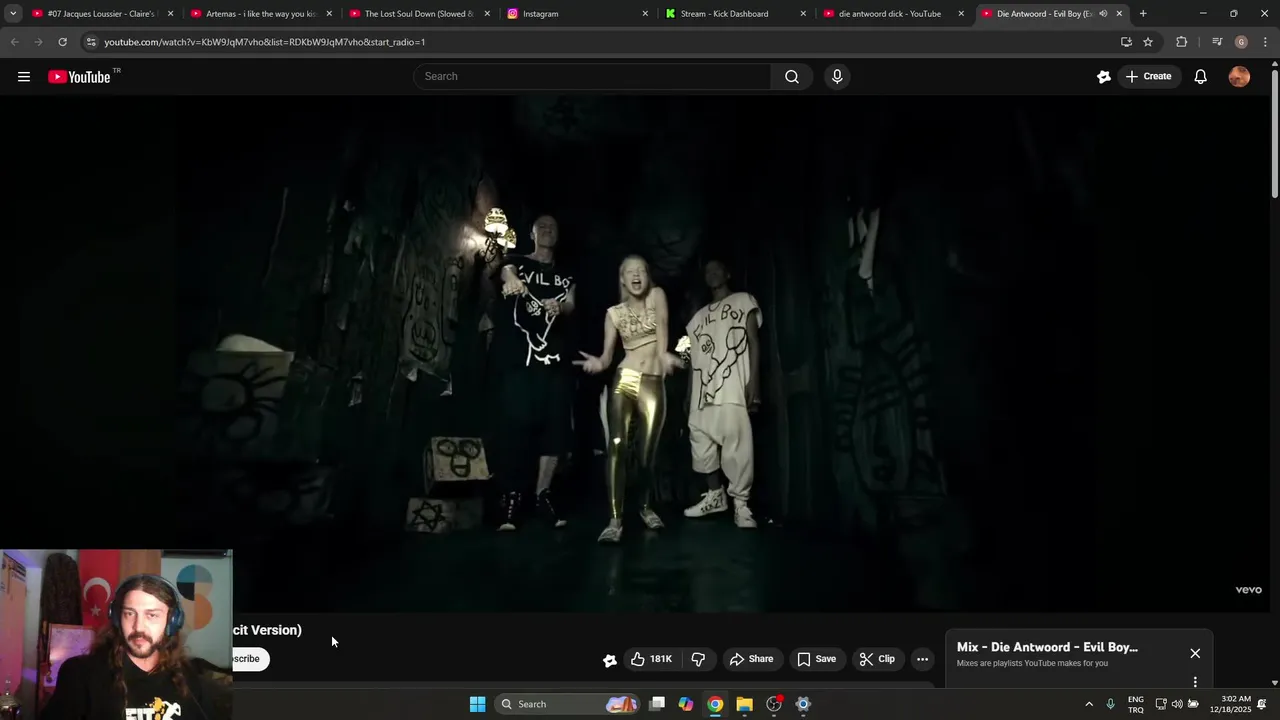Screen dimensions: 1280x720
Task: Open the Create button in YouTube header
Action: (1148, 76)
